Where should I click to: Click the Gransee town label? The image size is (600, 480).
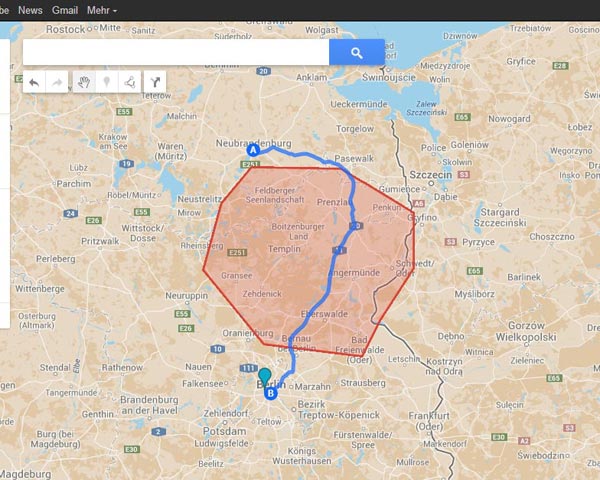tap(237, 275)
